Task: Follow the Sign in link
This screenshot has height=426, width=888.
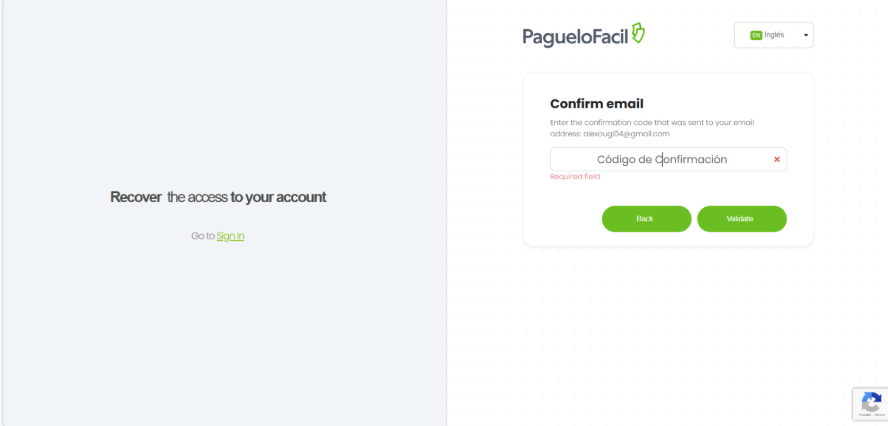Action: (230, 236)
